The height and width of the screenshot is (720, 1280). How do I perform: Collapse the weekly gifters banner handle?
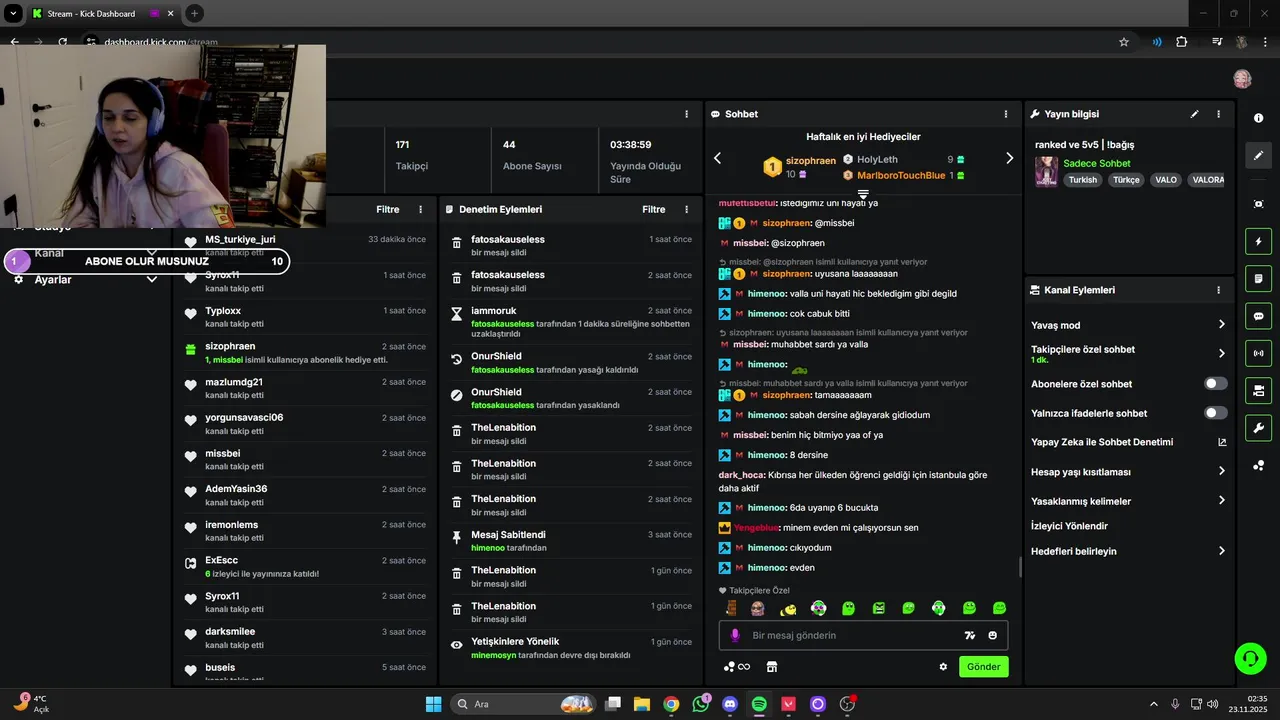pyautogui.click(x=863, y=193)
